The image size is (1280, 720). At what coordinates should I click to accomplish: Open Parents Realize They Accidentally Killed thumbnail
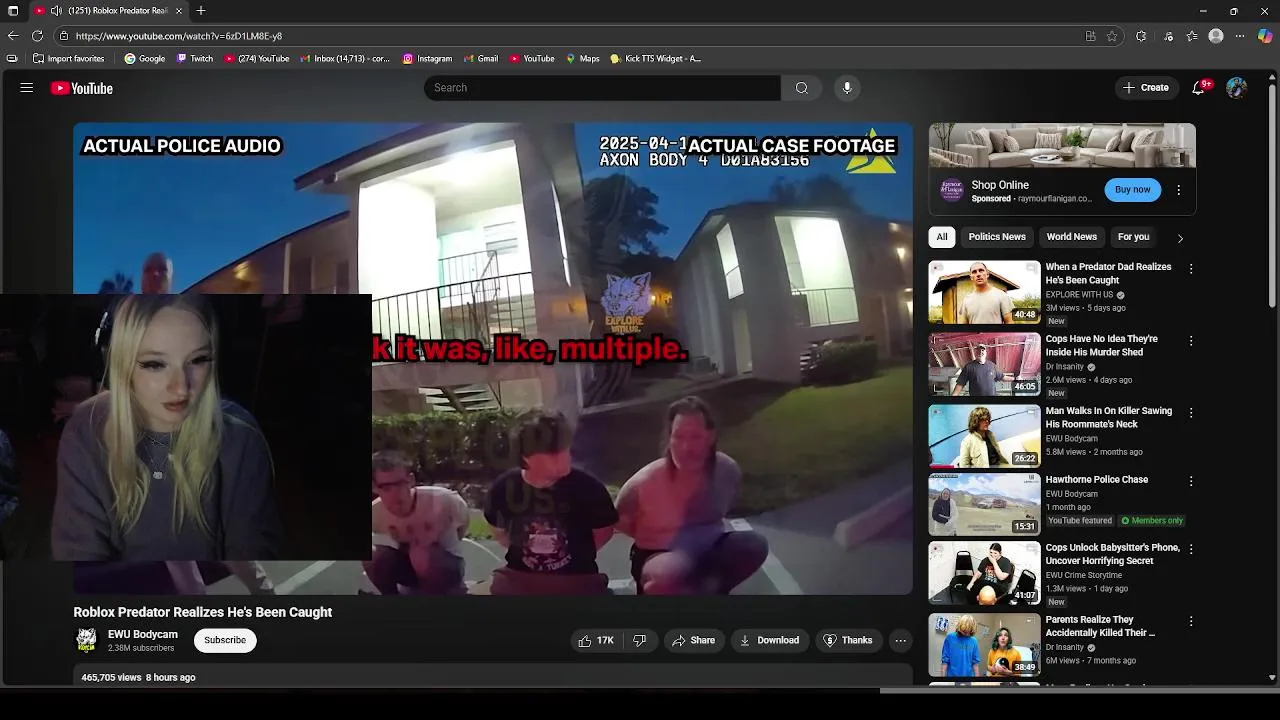(x=984, y=645)
